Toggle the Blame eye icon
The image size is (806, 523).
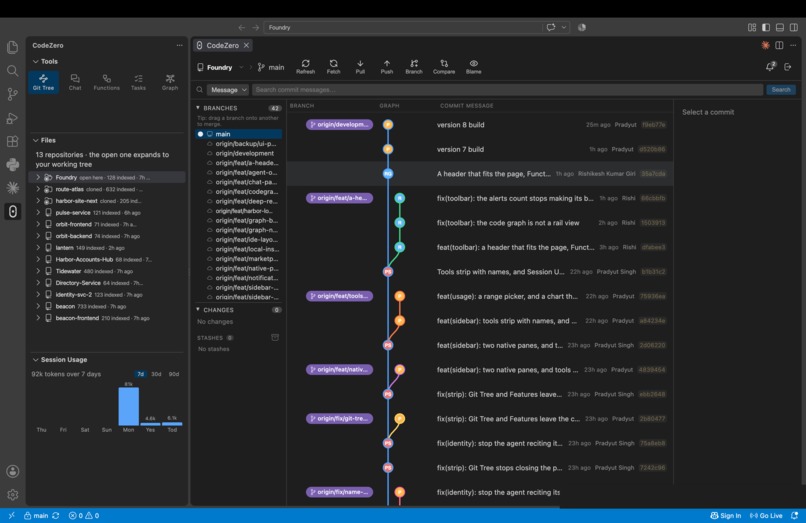coord(473,66)
